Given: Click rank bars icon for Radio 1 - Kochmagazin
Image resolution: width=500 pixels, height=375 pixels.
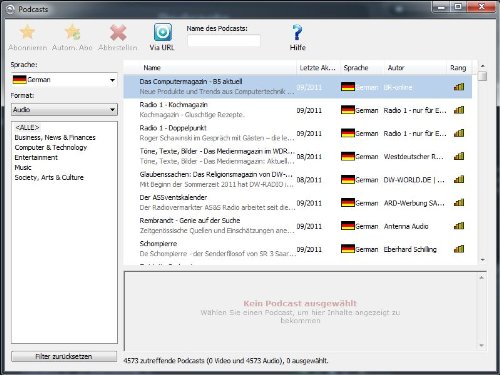Looking at the screenshot, I should click(459, 110).
